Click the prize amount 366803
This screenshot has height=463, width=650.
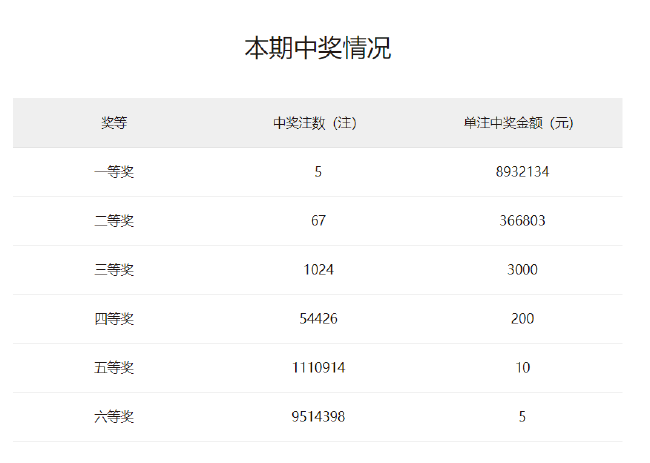[x=522, y=221]
